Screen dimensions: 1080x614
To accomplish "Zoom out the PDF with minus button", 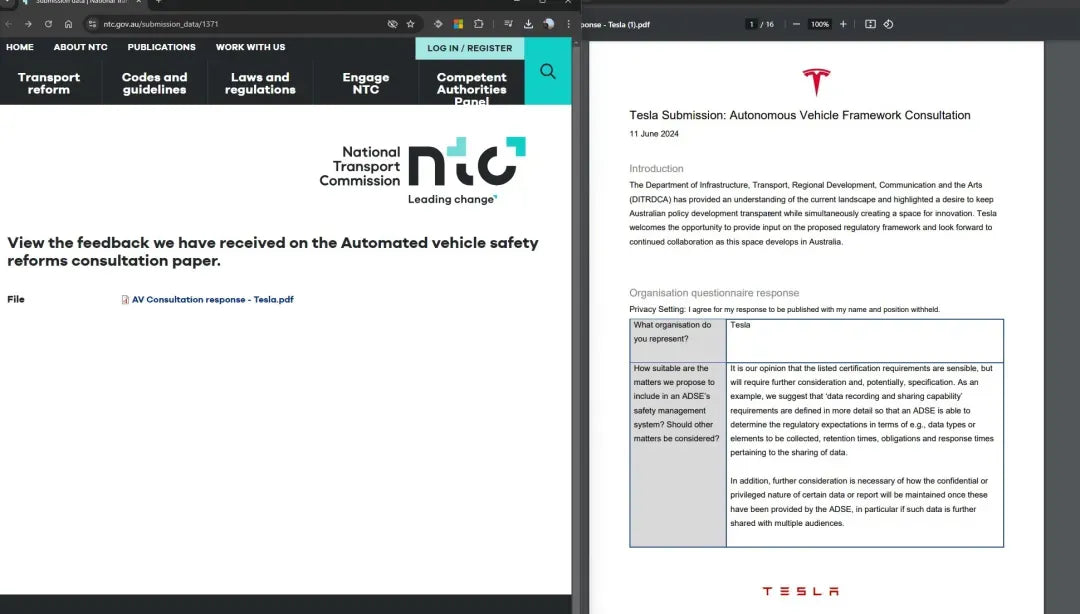I will (796, 24).
